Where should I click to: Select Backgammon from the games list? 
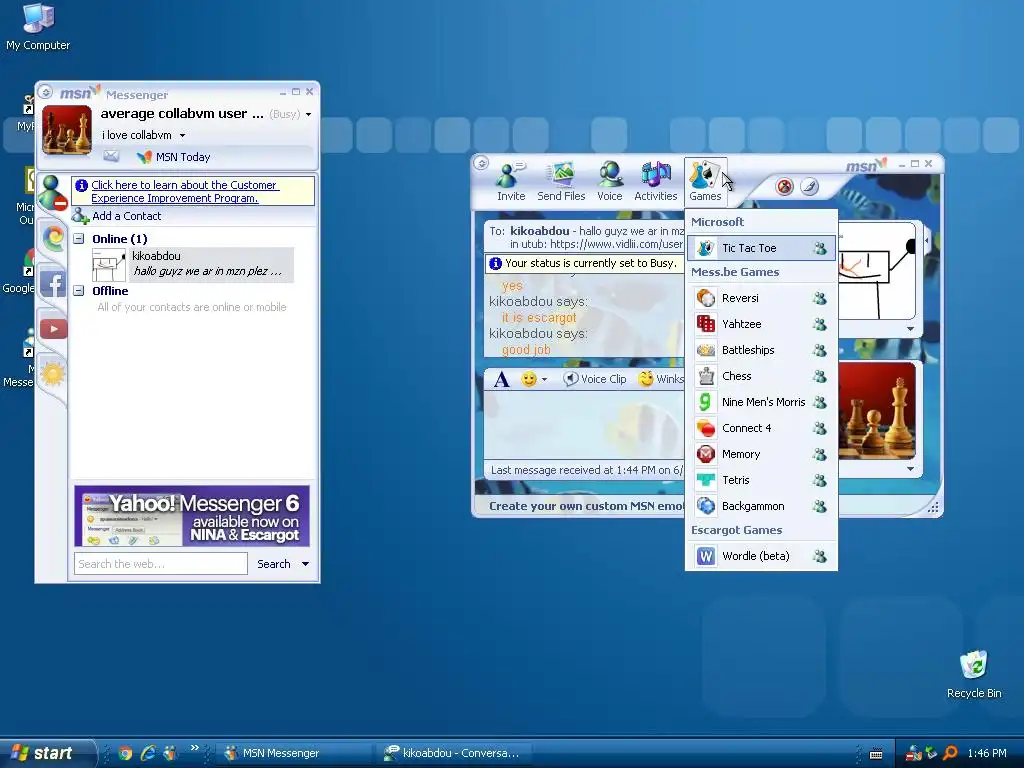tap(761, 506)
